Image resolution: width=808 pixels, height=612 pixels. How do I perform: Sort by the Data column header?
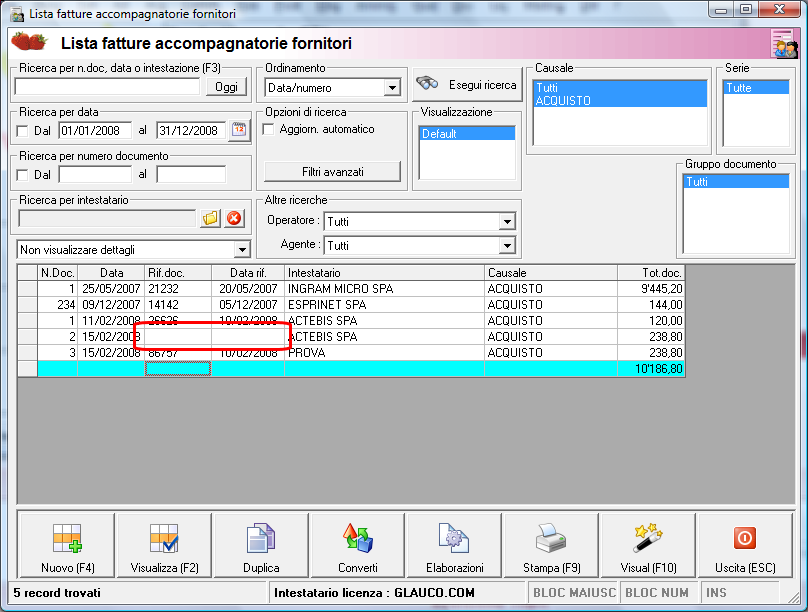click(x=111, y=273)
